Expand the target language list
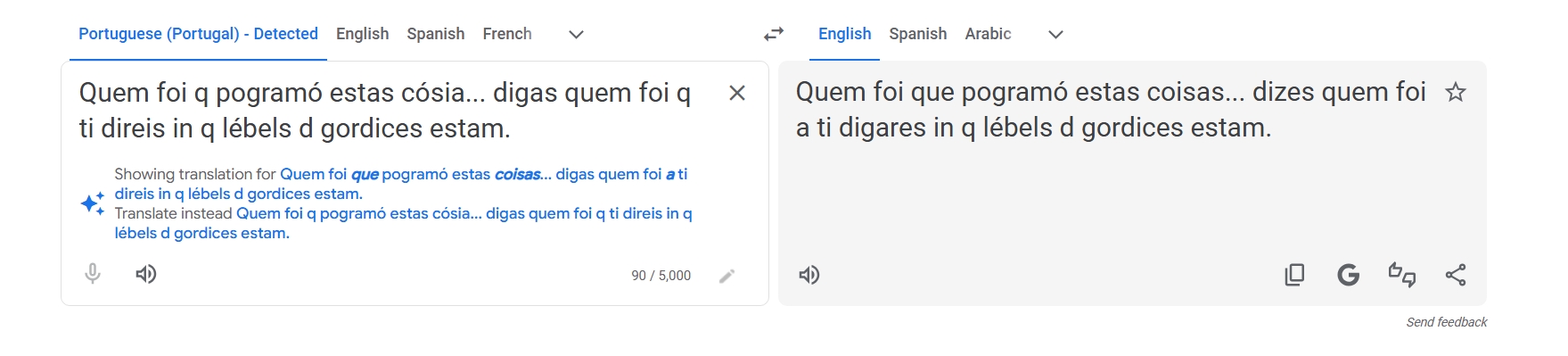The image size is (1568, 356). (x=1056, y=34)
